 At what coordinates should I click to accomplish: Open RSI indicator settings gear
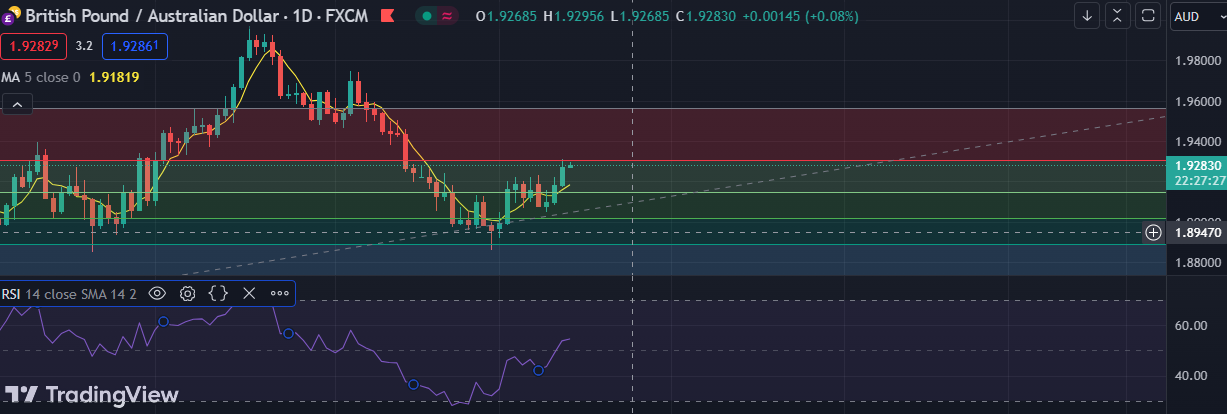coord(187,293)
